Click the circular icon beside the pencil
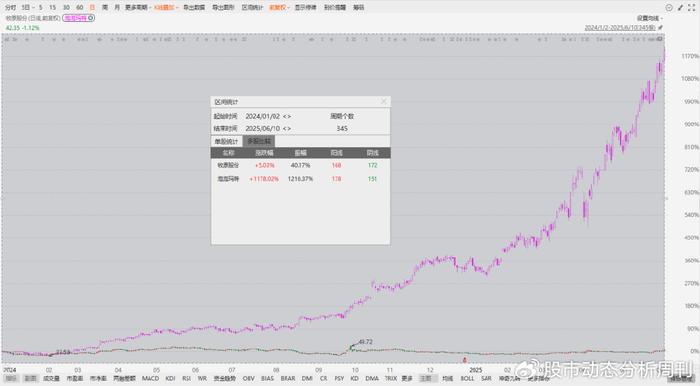Image resolution: width=700 pixels, height=386 pixels. click(x=669, y=8)
